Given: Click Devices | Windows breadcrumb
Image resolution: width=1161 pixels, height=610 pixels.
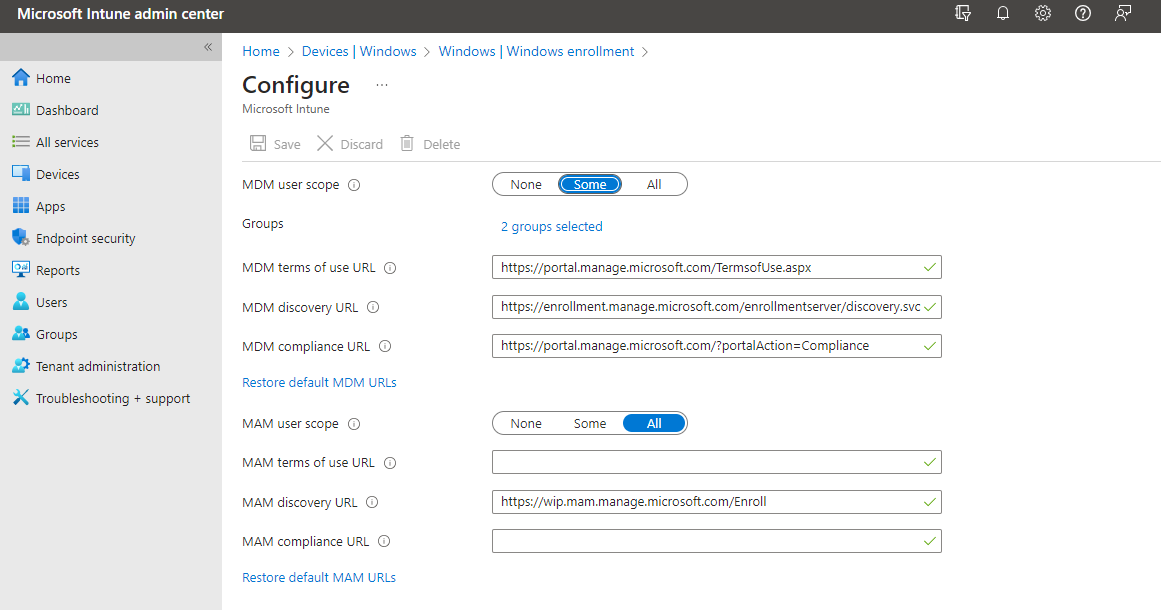Looking at the screenshot, I should pos(359,51).
